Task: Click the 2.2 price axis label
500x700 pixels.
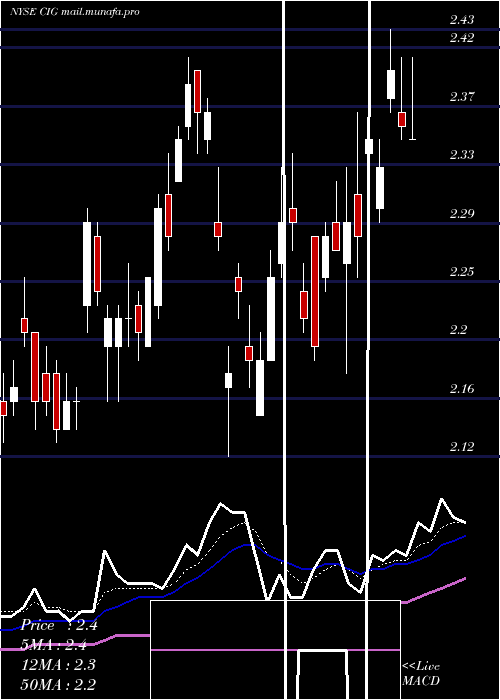Action: [x=458, y=330]
